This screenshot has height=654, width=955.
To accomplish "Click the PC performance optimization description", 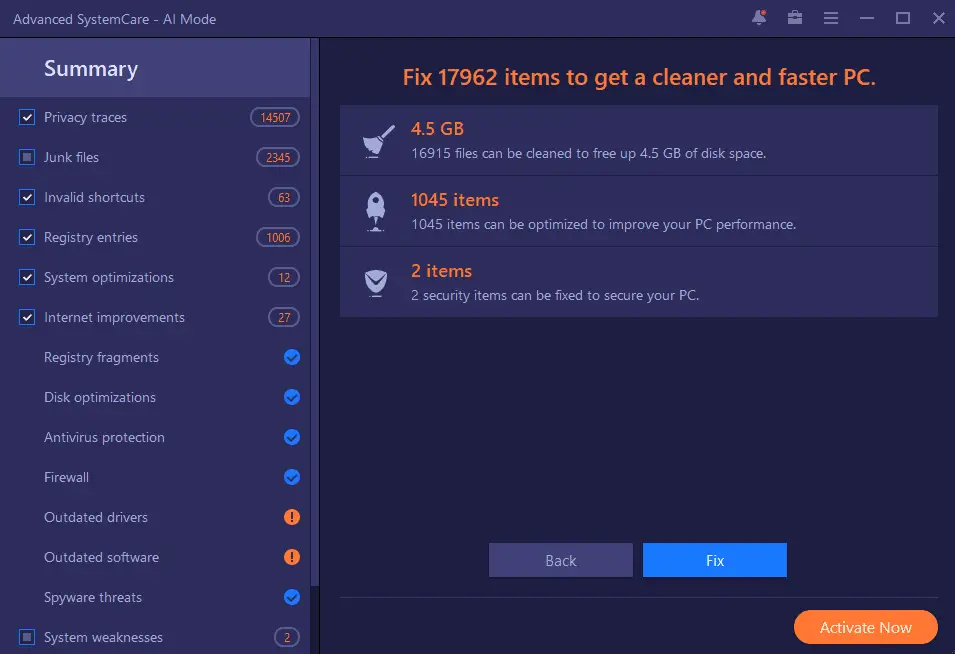I will click(604, 225).
